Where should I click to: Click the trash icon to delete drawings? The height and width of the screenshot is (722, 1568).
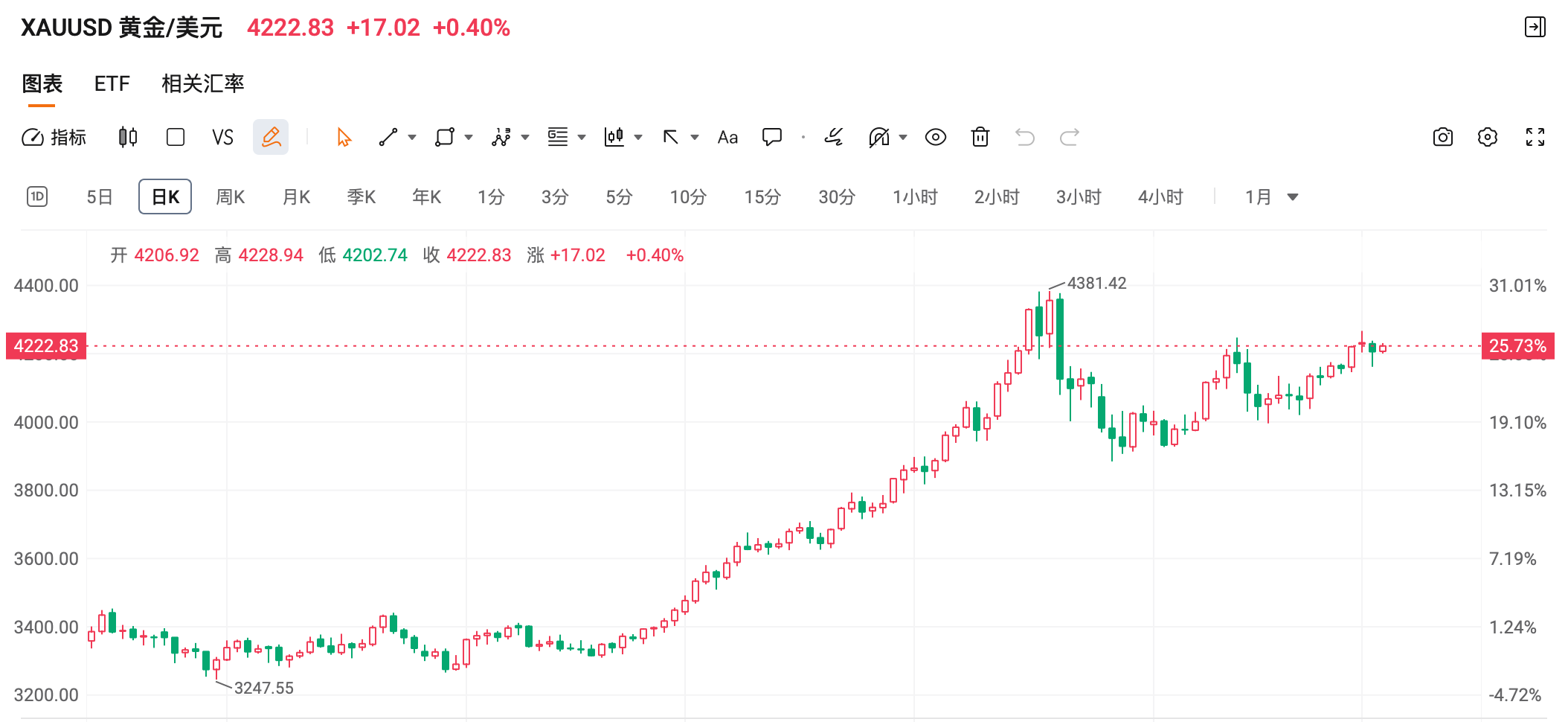980,137
